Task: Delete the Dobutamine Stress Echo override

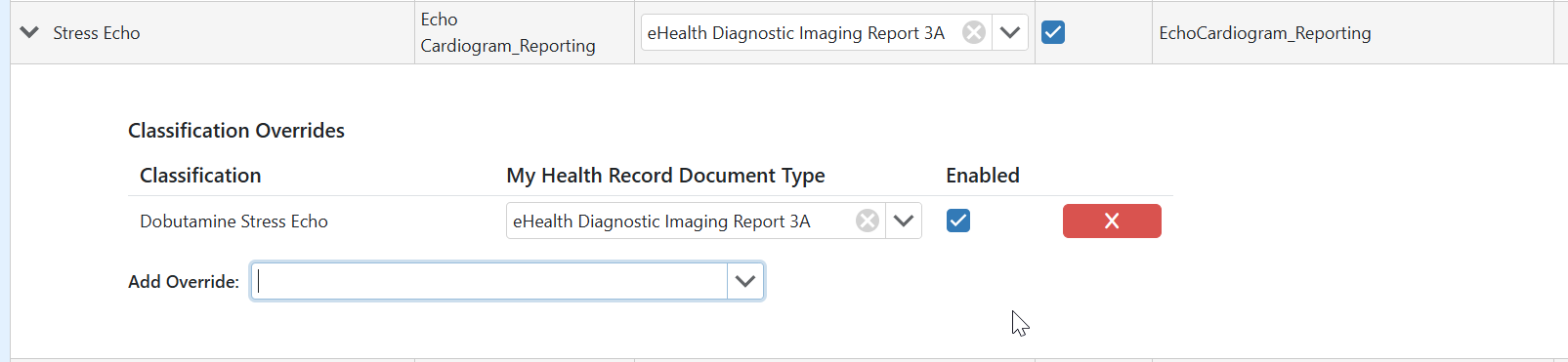Action: (x=1112, y=221)
